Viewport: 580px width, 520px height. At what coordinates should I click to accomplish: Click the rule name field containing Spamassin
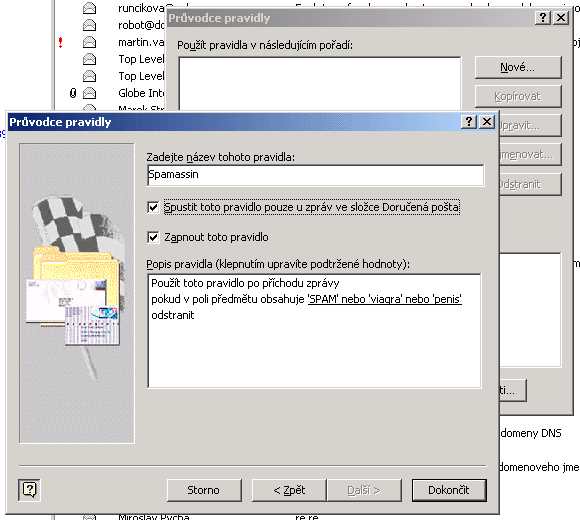click(316, 175)
